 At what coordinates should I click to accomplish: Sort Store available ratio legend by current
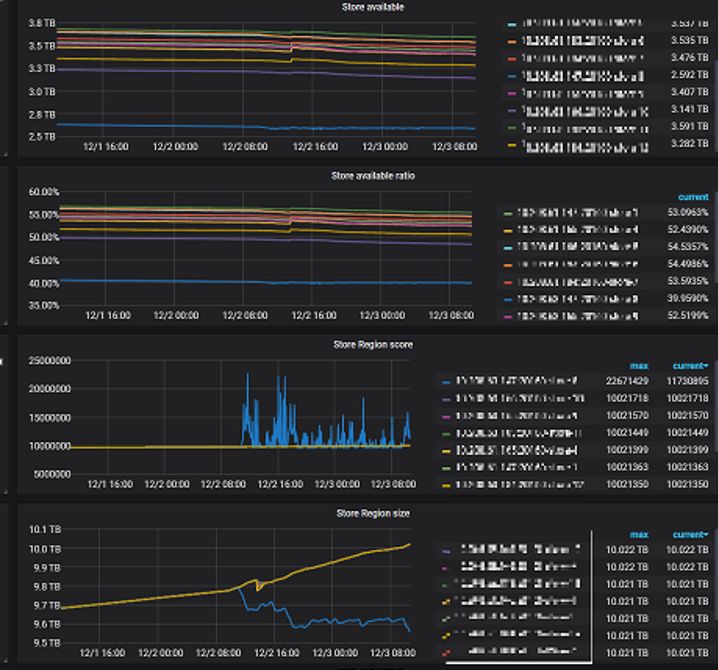tap(693, 197)
